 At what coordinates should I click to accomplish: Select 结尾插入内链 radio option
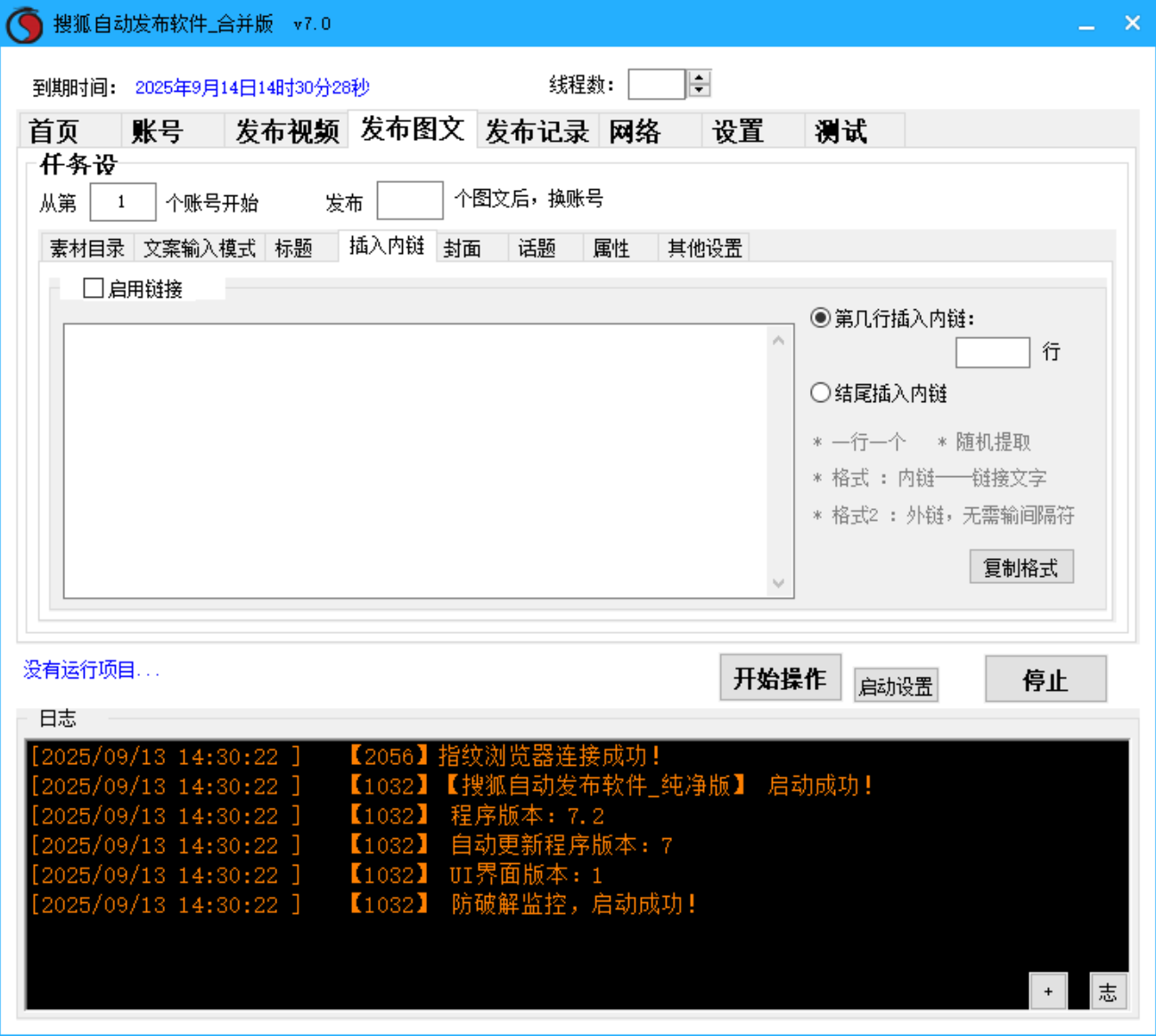click(x=820, y=393)
